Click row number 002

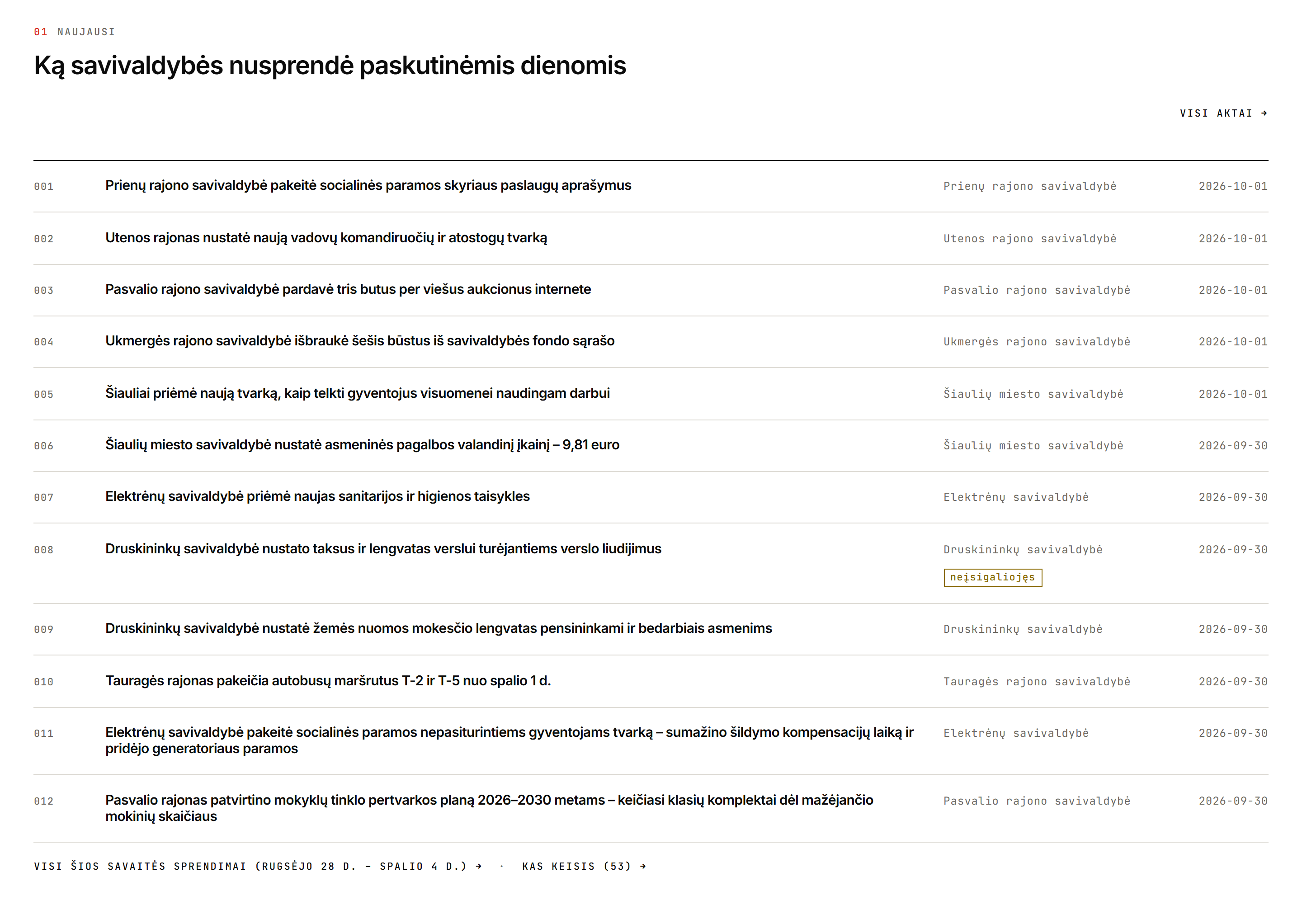(x=43, y=239)
